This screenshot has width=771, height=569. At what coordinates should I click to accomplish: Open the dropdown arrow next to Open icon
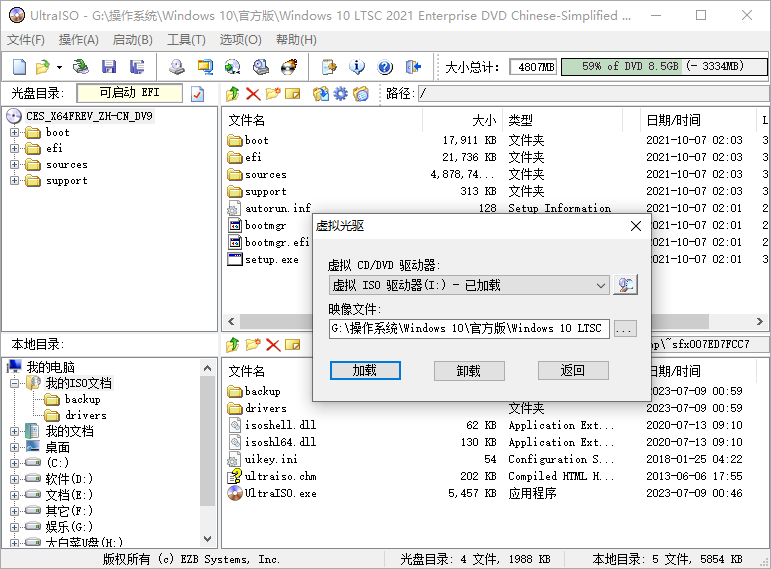59,67
